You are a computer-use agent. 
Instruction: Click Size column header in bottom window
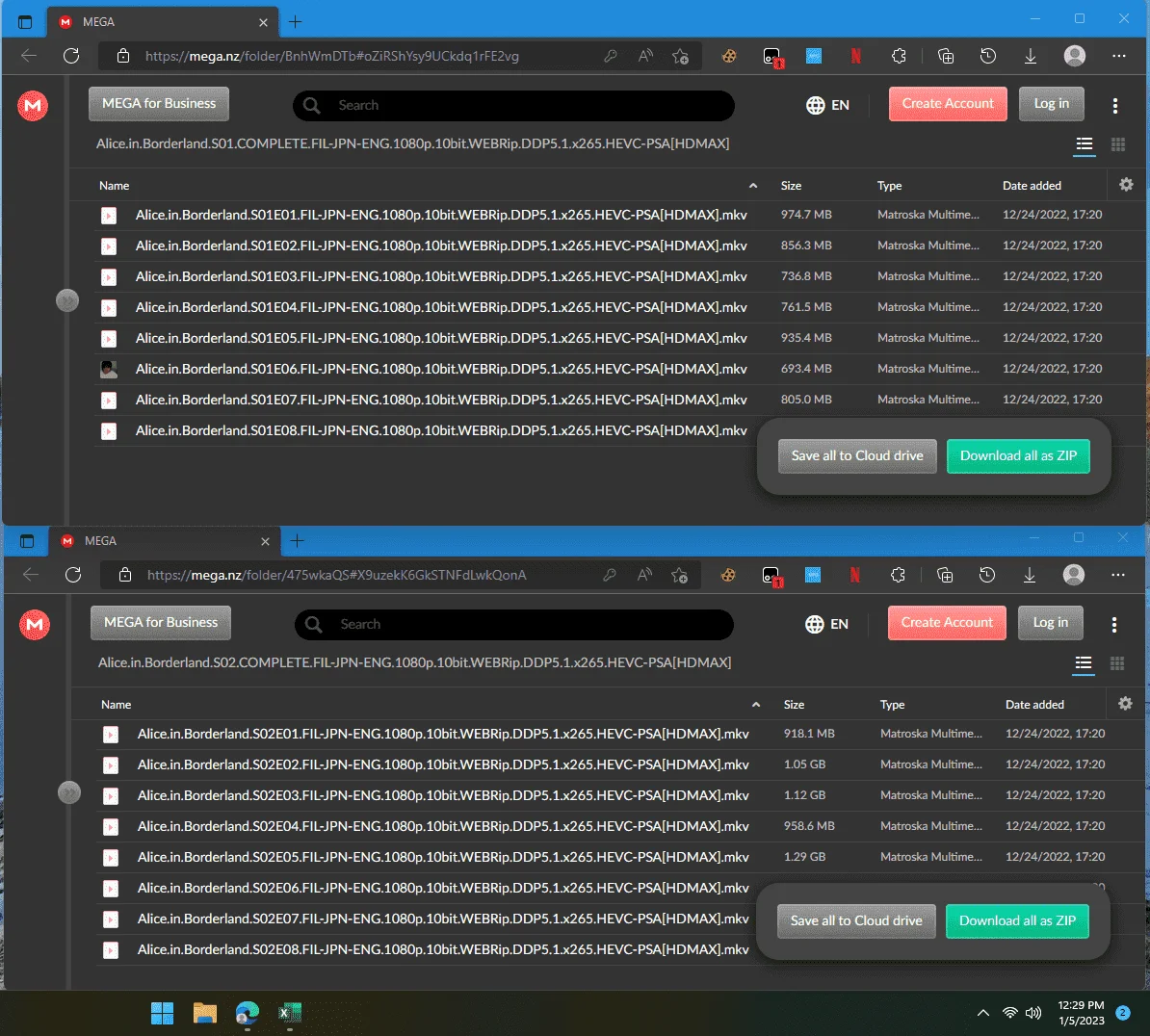pos(794,705)
